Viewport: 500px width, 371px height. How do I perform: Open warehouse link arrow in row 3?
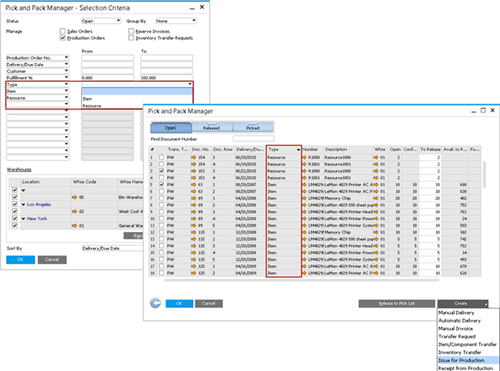click(x=376, y=171)
